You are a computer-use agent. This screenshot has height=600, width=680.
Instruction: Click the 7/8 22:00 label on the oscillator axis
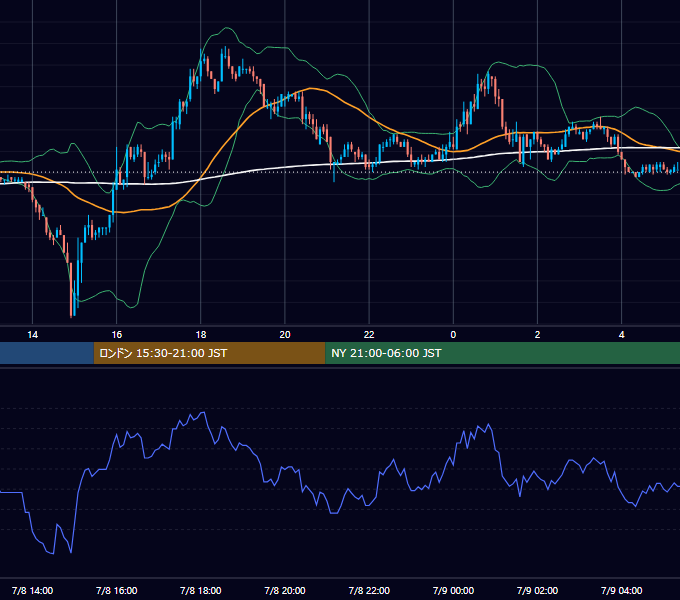click(369, 590)
